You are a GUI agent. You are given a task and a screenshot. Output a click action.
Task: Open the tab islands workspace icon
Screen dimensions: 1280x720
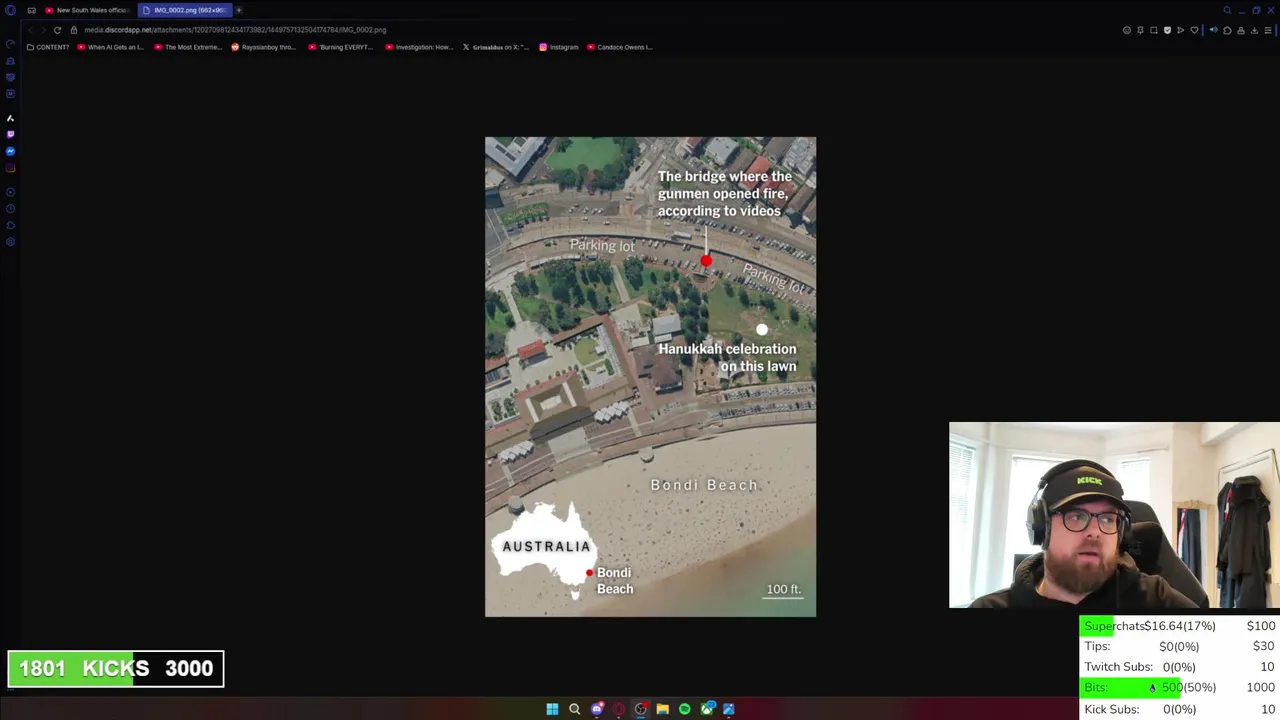click(31, 10)
